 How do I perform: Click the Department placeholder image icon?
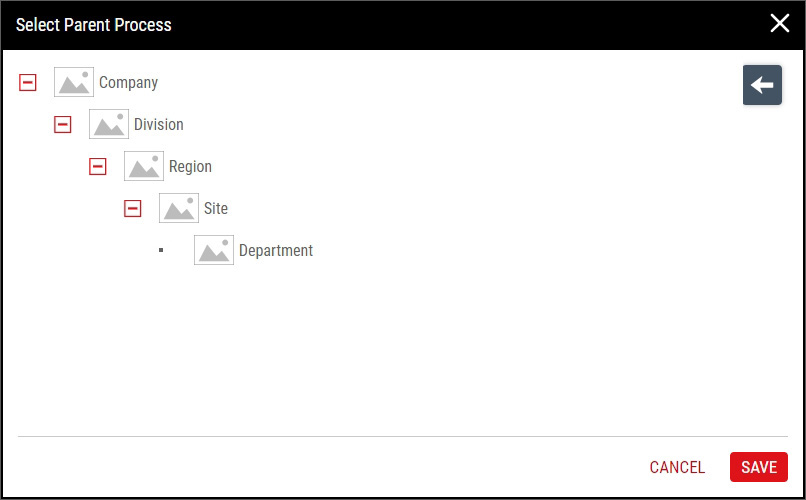214,250
